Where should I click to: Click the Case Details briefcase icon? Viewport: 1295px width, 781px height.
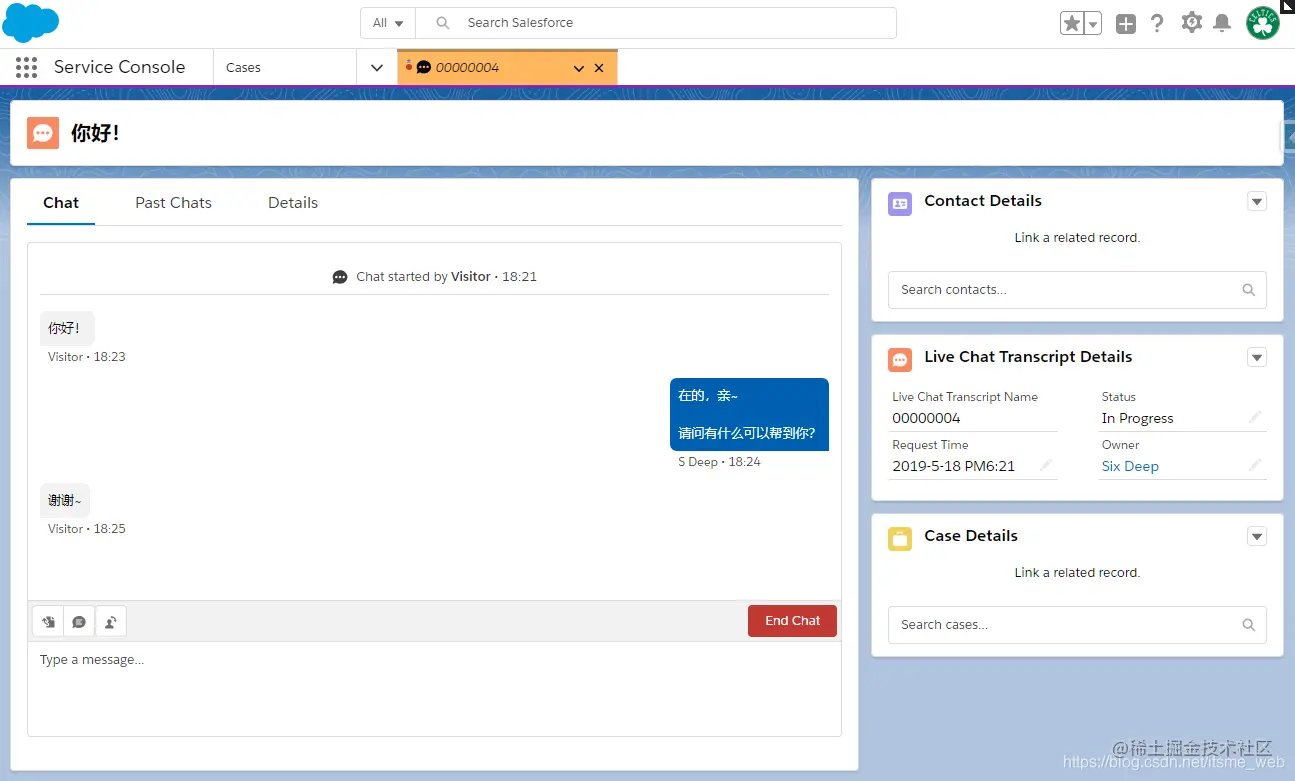[x=900, y=539]
